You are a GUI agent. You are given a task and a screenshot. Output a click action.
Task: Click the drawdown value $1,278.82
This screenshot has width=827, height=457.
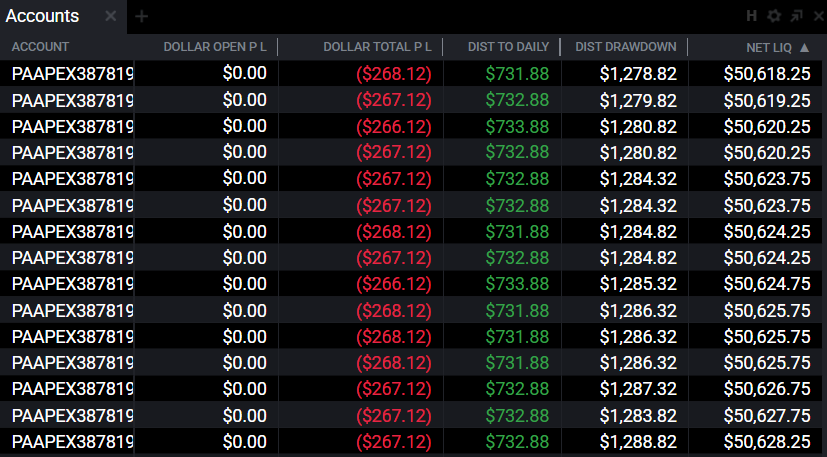[x=638, y=73]
